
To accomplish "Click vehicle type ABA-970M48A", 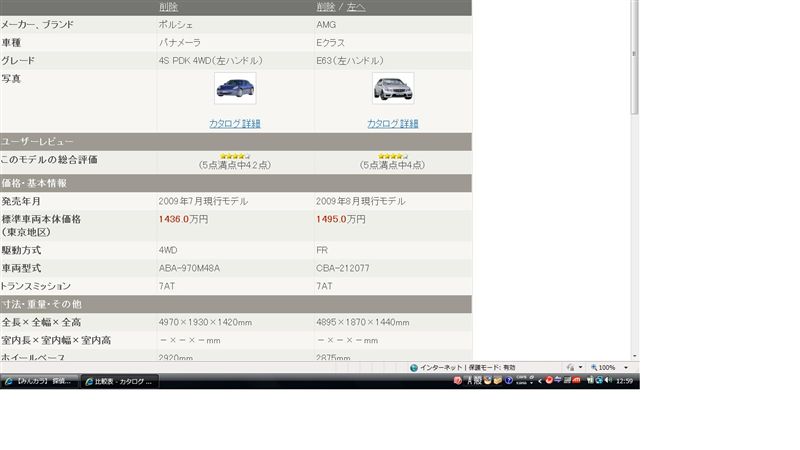I will (189, 268).
